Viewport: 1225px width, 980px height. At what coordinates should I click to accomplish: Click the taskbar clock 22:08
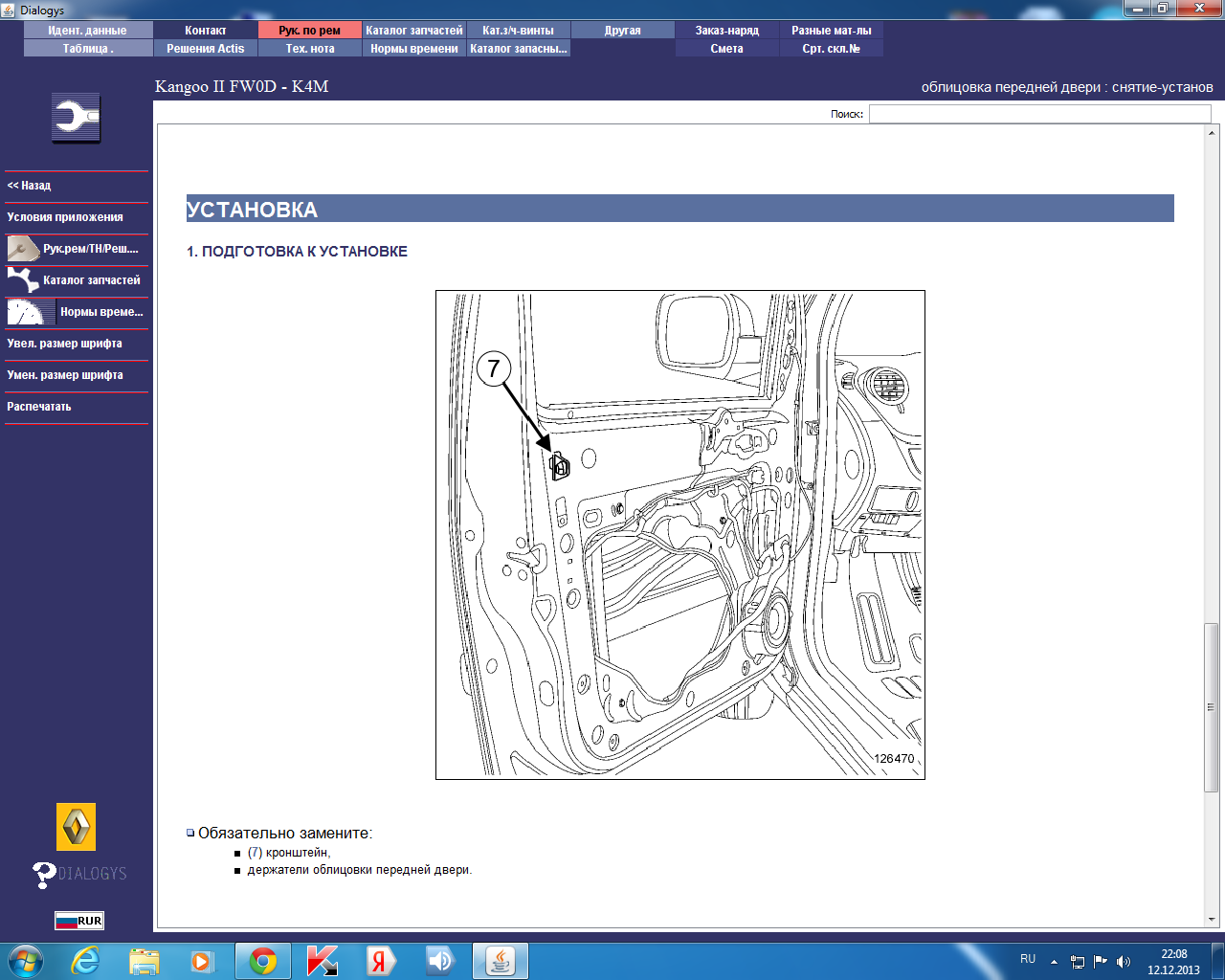click(1174, 954)
